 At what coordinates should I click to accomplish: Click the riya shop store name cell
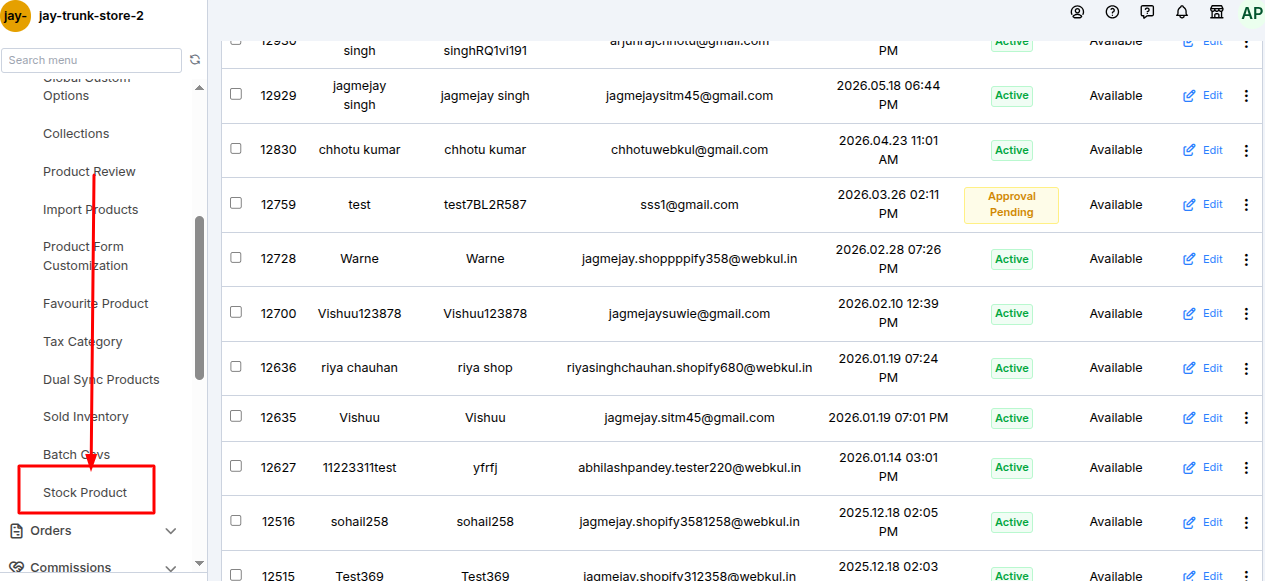485,368
